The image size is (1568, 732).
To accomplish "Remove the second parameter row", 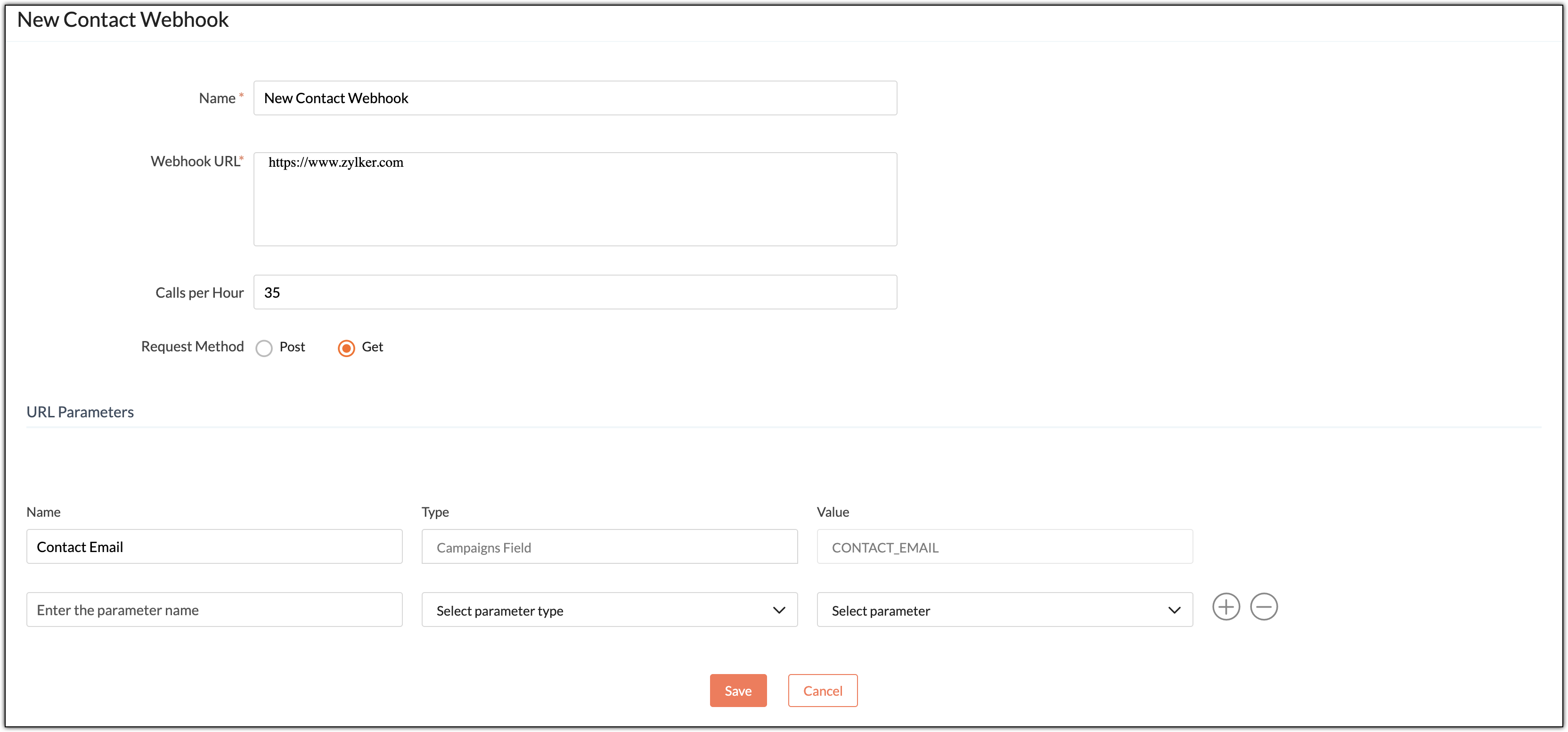I will [1264, 606].
